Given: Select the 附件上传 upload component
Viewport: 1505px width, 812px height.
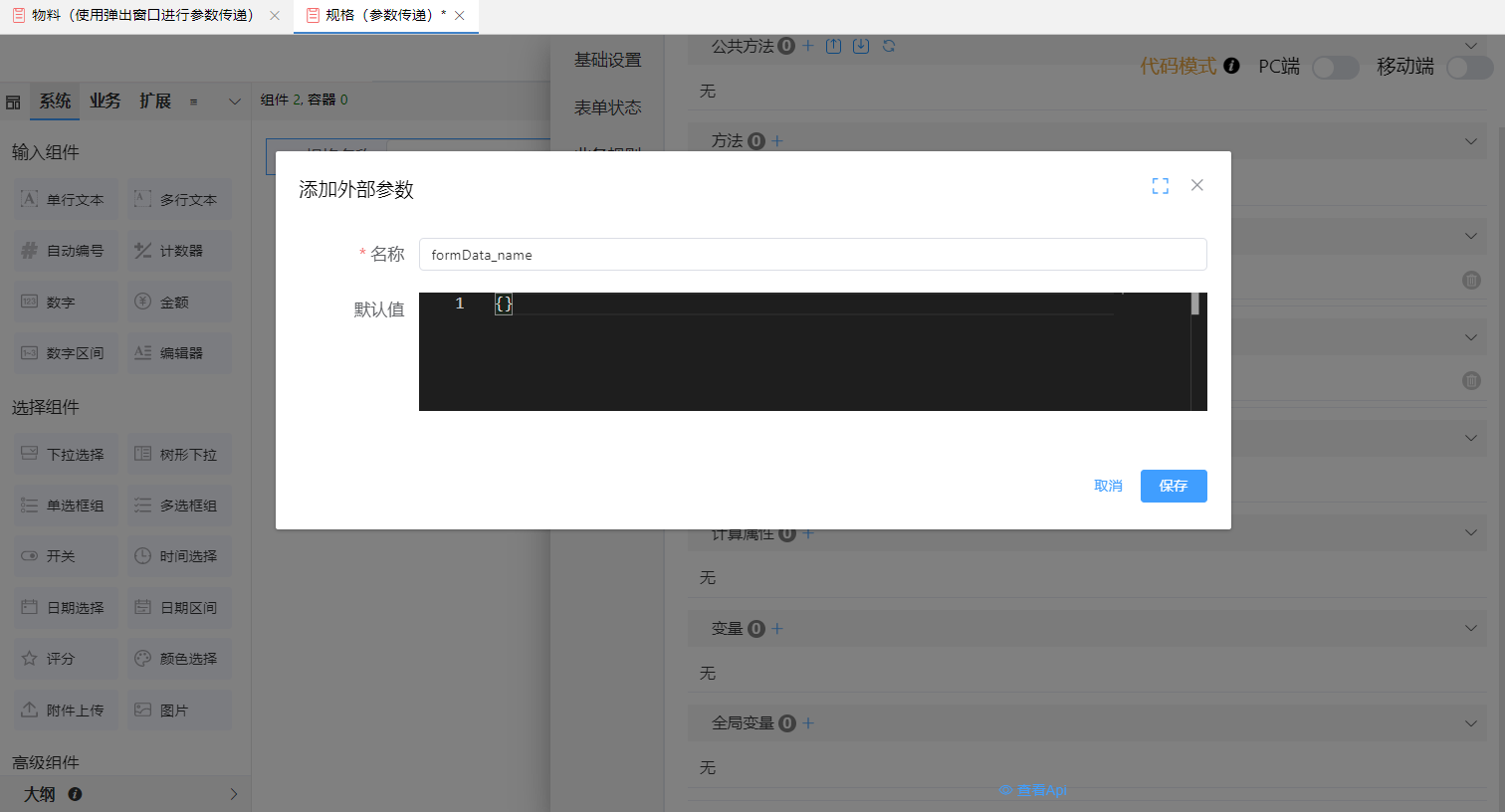Looking at the screenshot, I should [x=64, y=710].
